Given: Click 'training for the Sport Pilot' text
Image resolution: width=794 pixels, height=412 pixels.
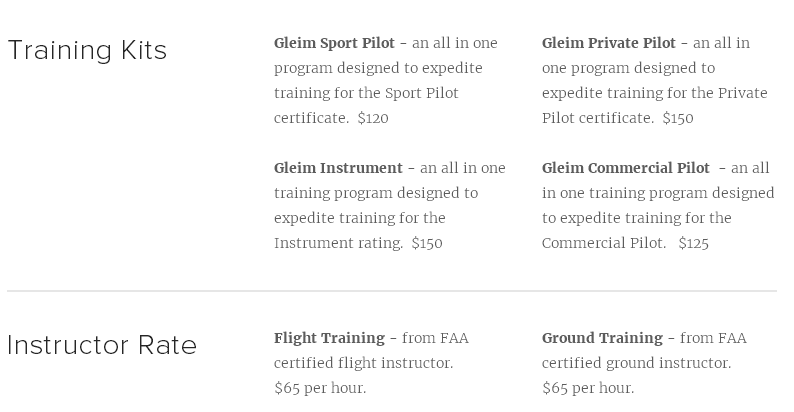Looking at the screenshot, I should (366, 93).
